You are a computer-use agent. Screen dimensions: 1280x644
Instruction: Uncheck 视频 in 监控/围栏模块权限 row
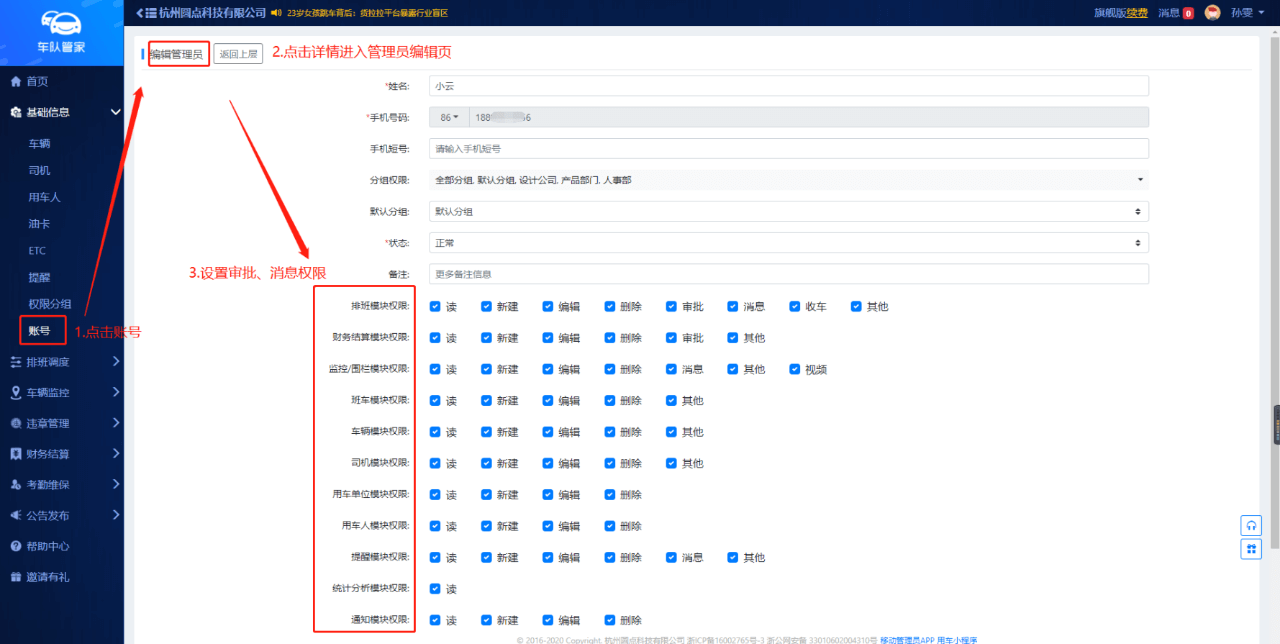pos(796,369)
